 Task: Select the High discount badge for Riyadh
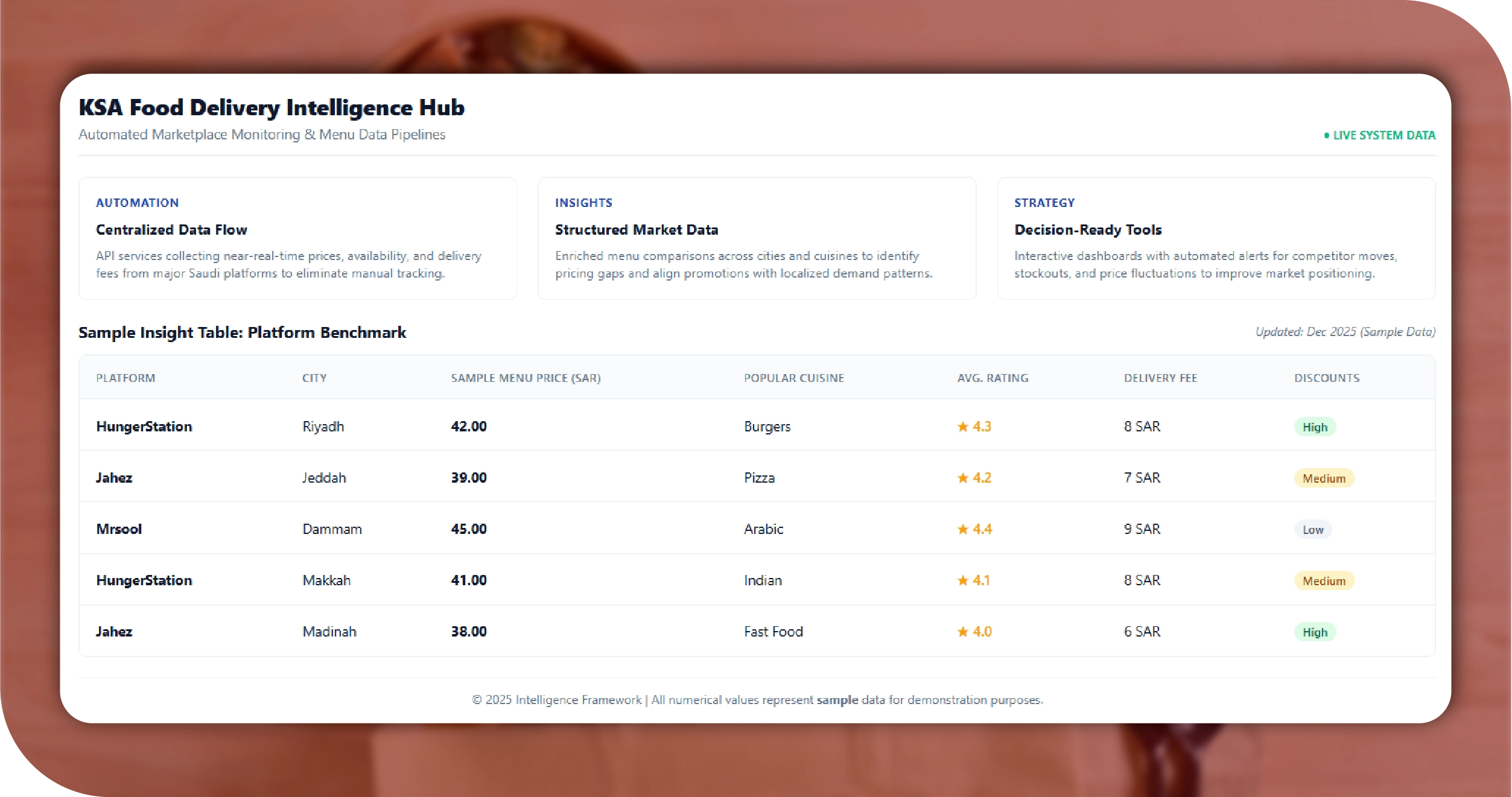[x=1315, y=427]
